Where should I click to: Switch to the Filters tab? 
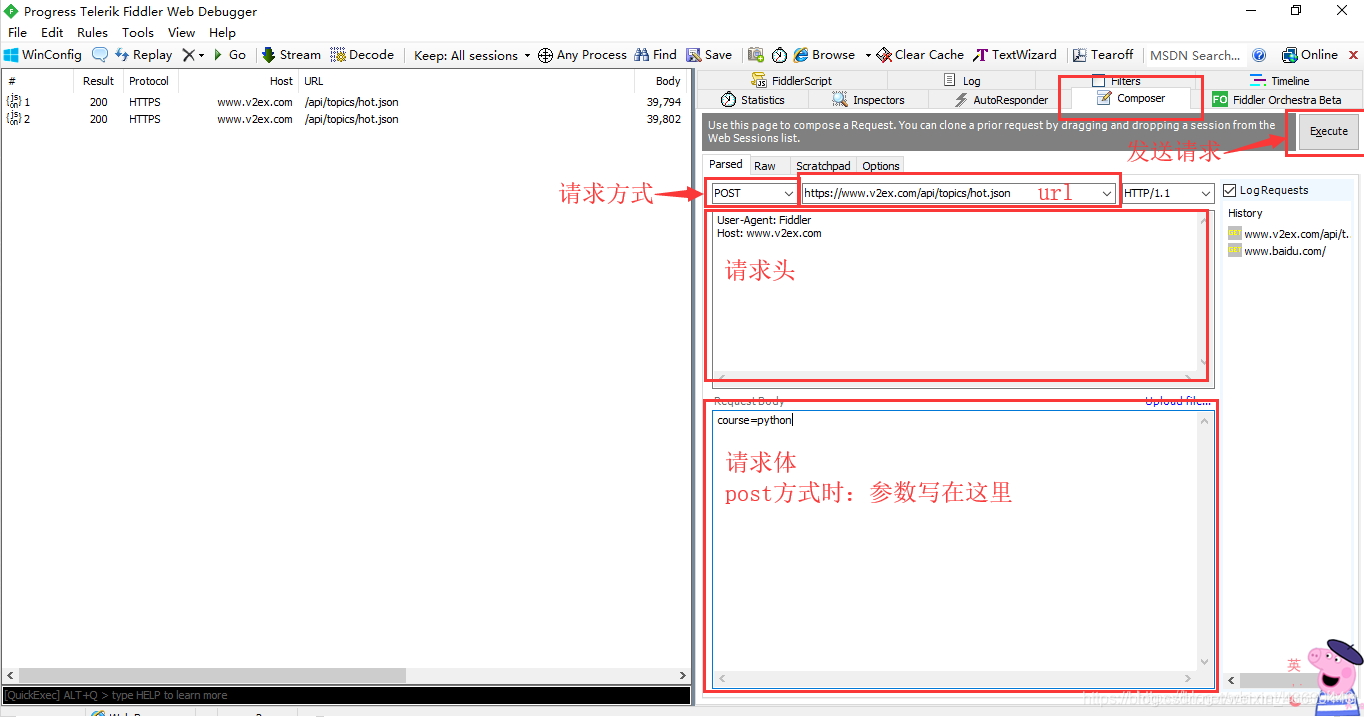tap(1115, 81)
